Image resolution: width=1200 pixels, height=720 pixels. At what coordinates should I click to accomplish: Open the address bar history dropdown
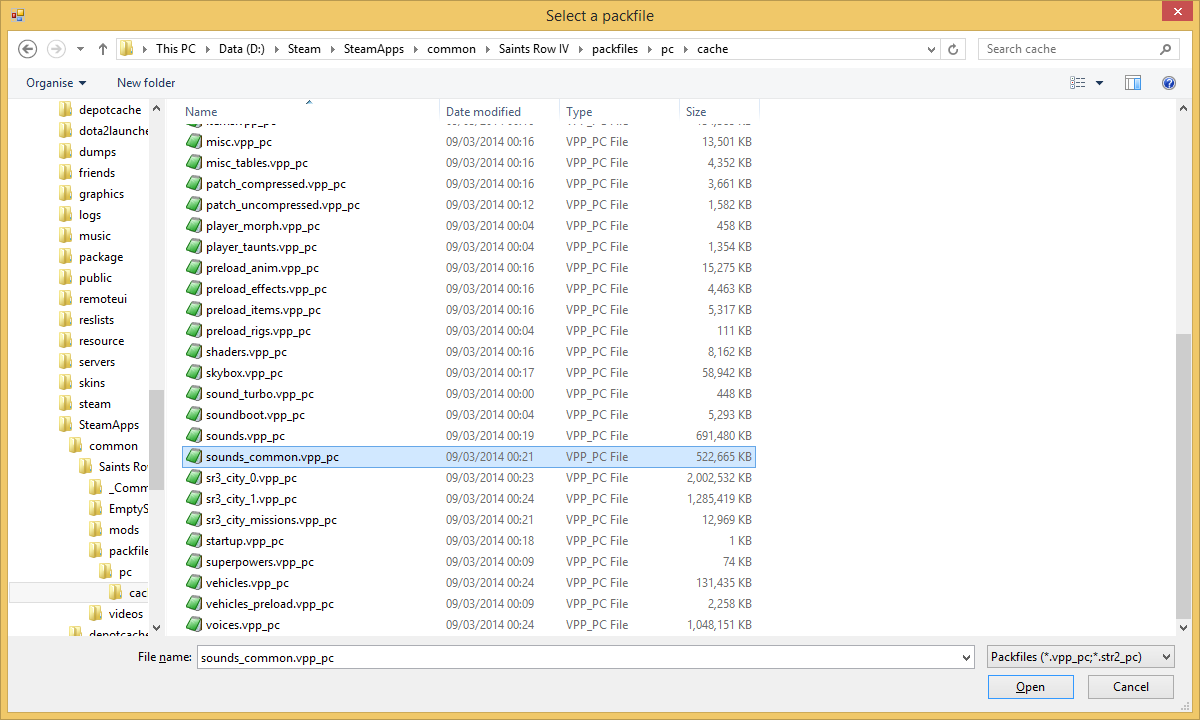tap(930, 49)
